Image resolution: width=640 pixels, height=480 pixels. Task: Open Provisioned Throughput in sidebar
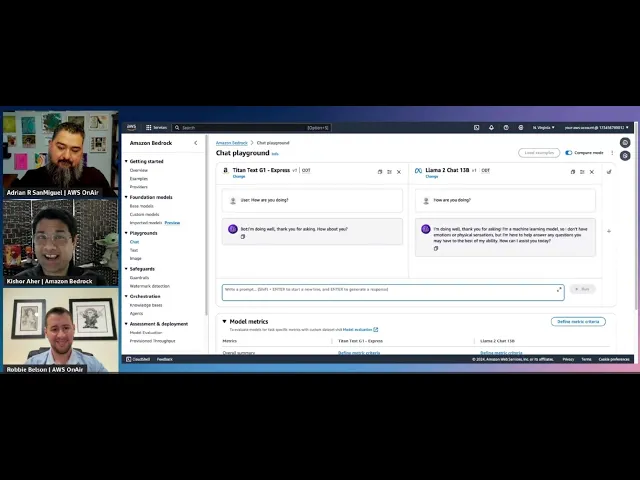pos(153,341)
